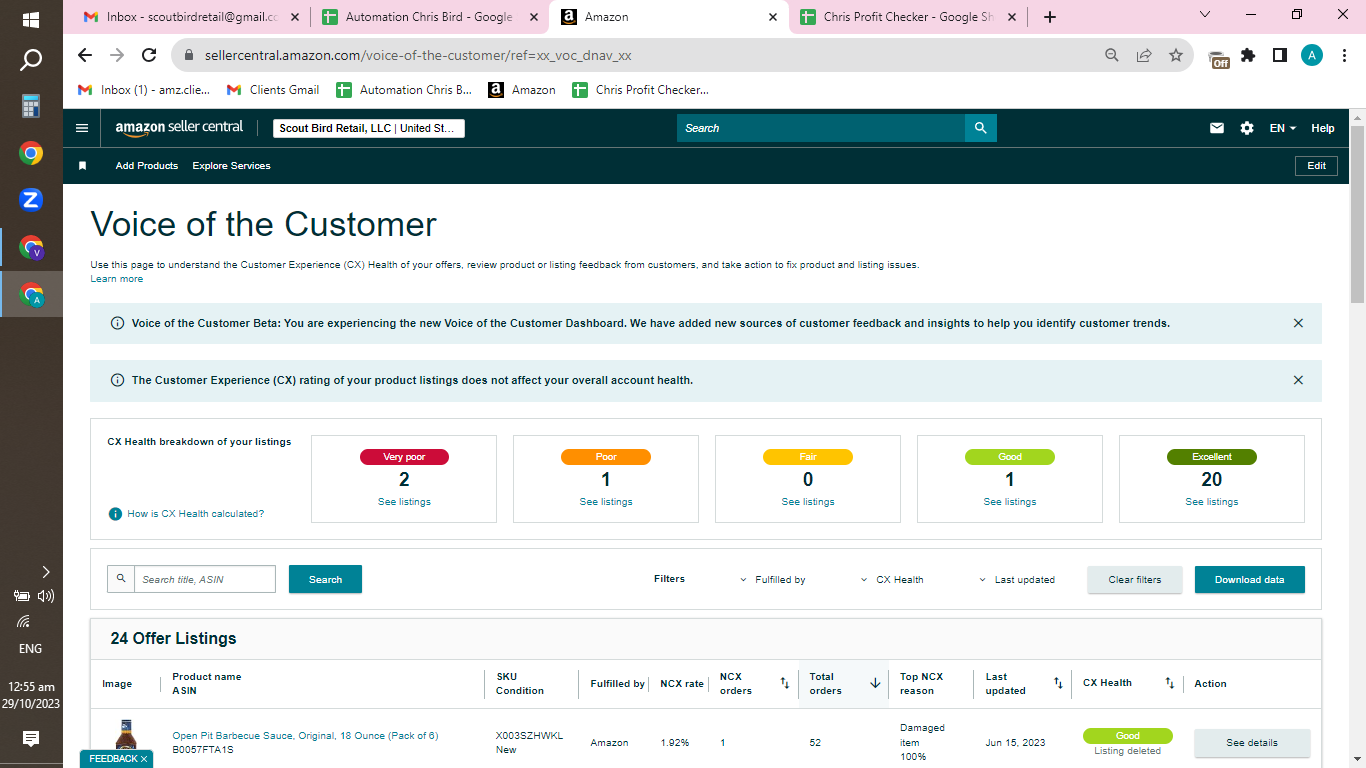Click the Edit button in navigation bar

[1316, 166]
